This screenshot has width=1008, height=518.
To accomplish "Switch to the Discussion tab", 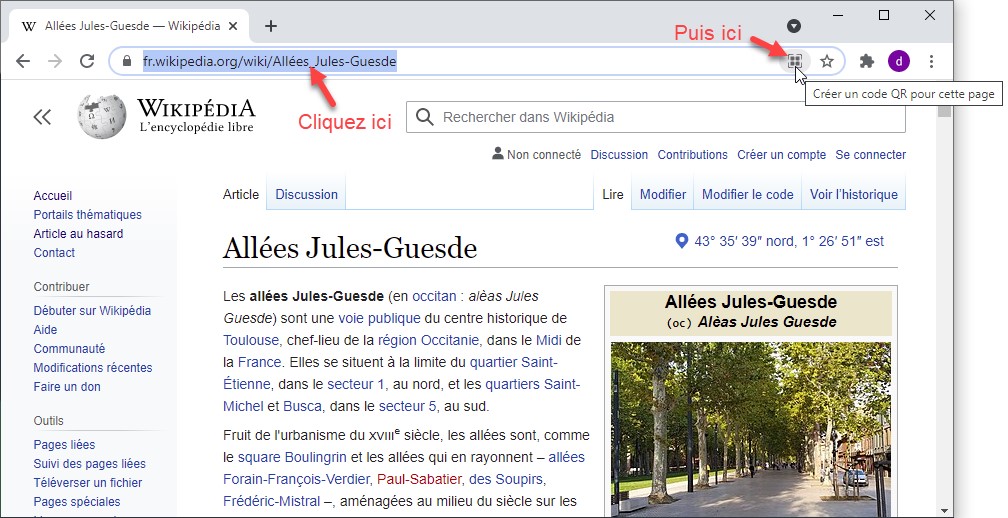I will point(306,194).
